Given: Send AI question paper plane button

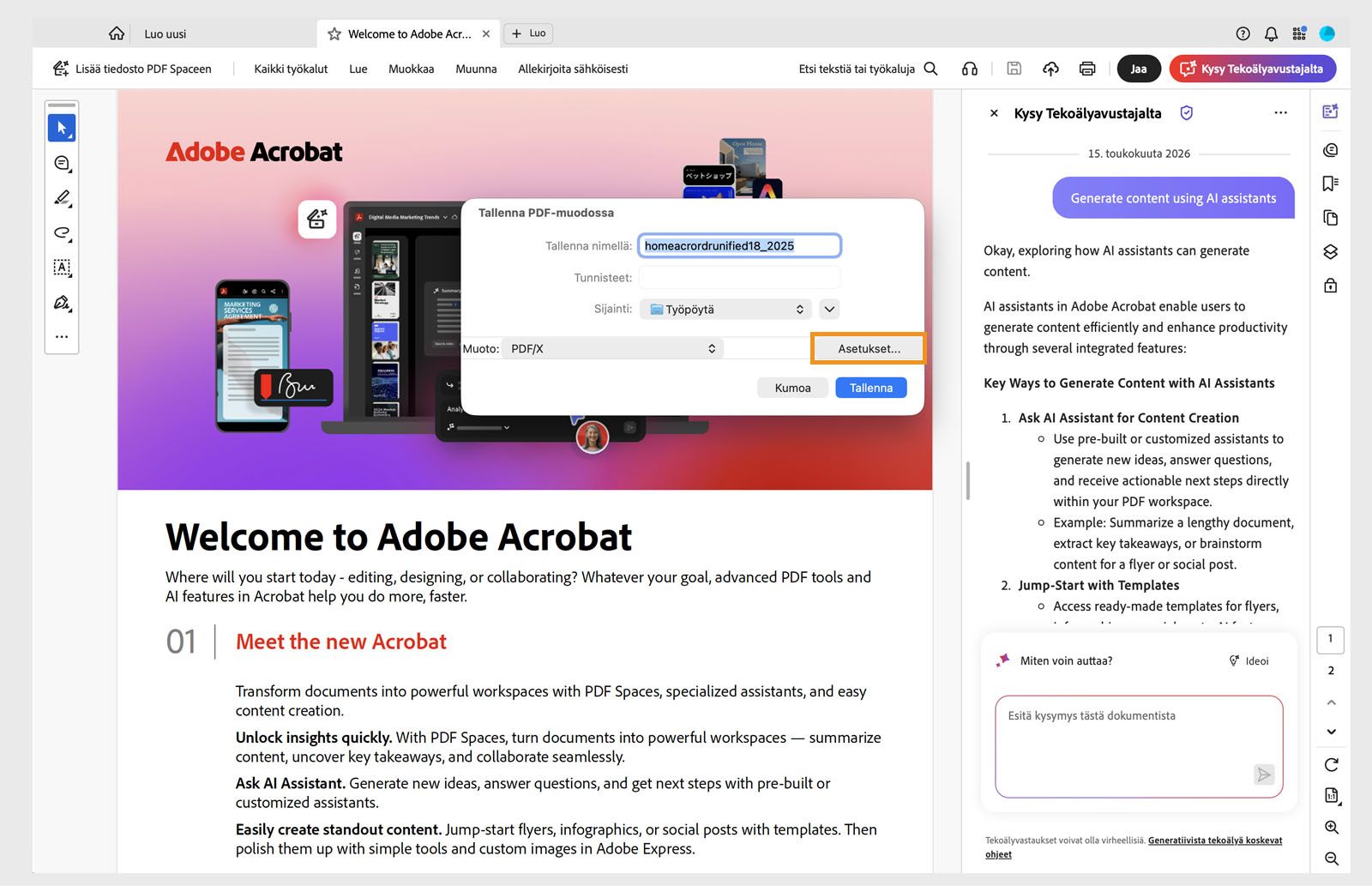Looking at the screenshot, I should 1263,774.
